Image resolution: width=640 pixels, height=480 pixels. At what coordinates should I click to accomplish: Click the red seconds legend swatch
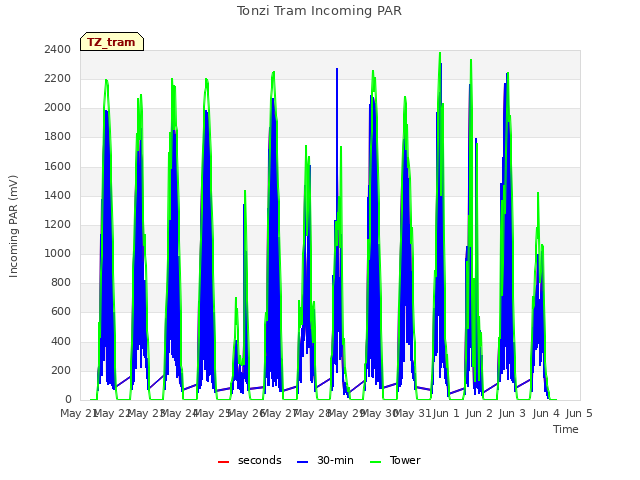click(223, 462)
